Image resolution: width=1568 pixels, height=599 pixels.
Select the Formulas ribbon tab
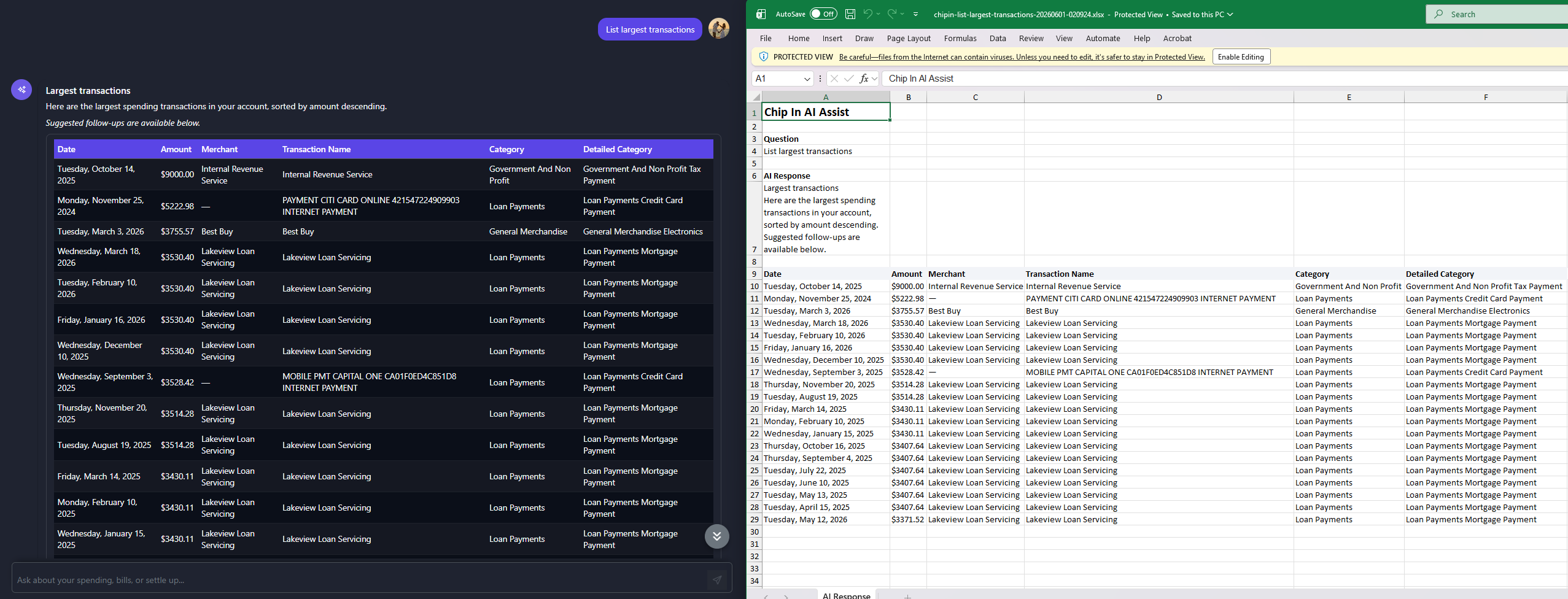tap(960, 38)
